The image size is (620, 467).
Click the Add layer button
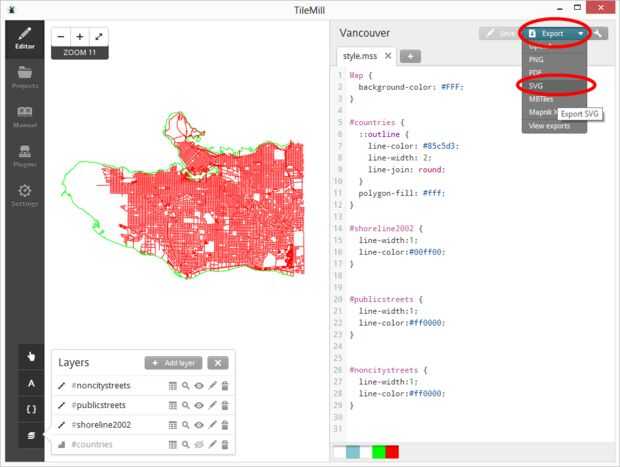[x=173, y=363]
